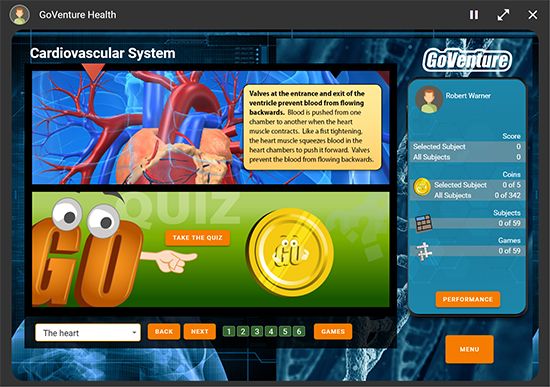The image size is (550, 387).
Task: Click the user avatar in the title bar
Action: tap(20, 15)
